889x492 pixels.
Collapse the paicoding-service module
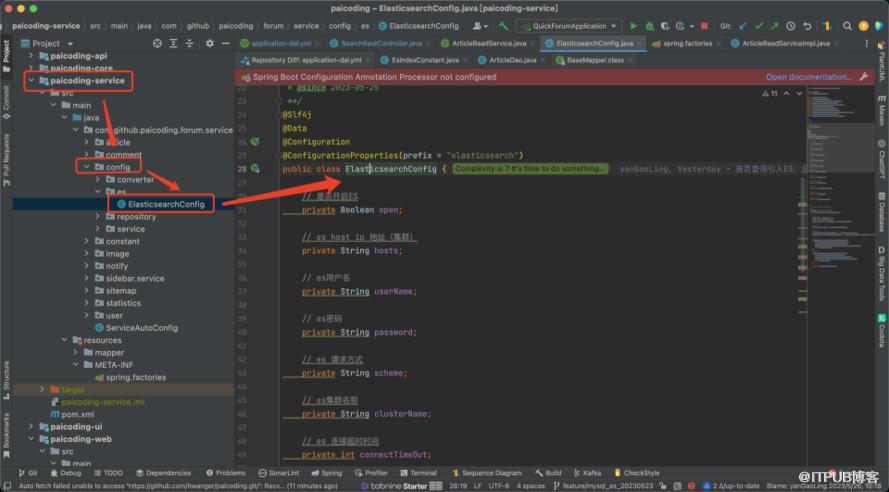[30, 81]
